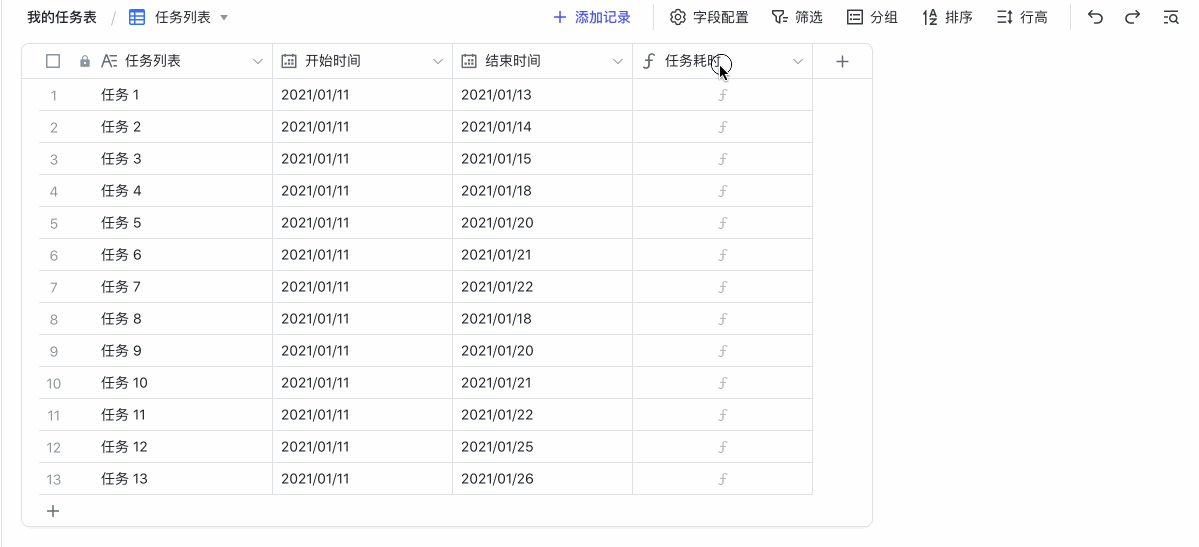Expand the 任务列表 column header menu arrow
Image resolution: width=1199 pixels, height=547 pixels.
258,61
